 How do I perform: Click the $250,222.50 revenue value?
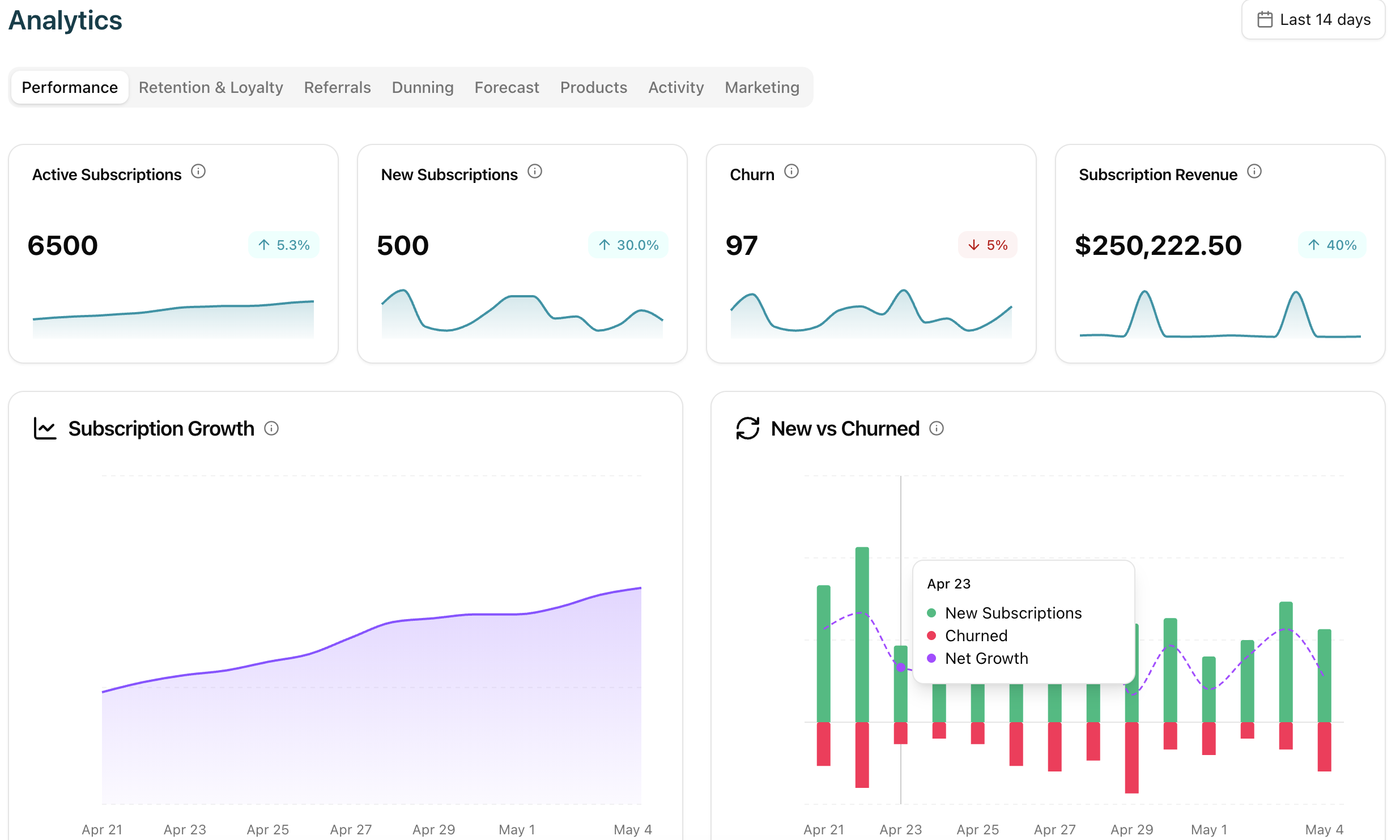coord(1158,245)
